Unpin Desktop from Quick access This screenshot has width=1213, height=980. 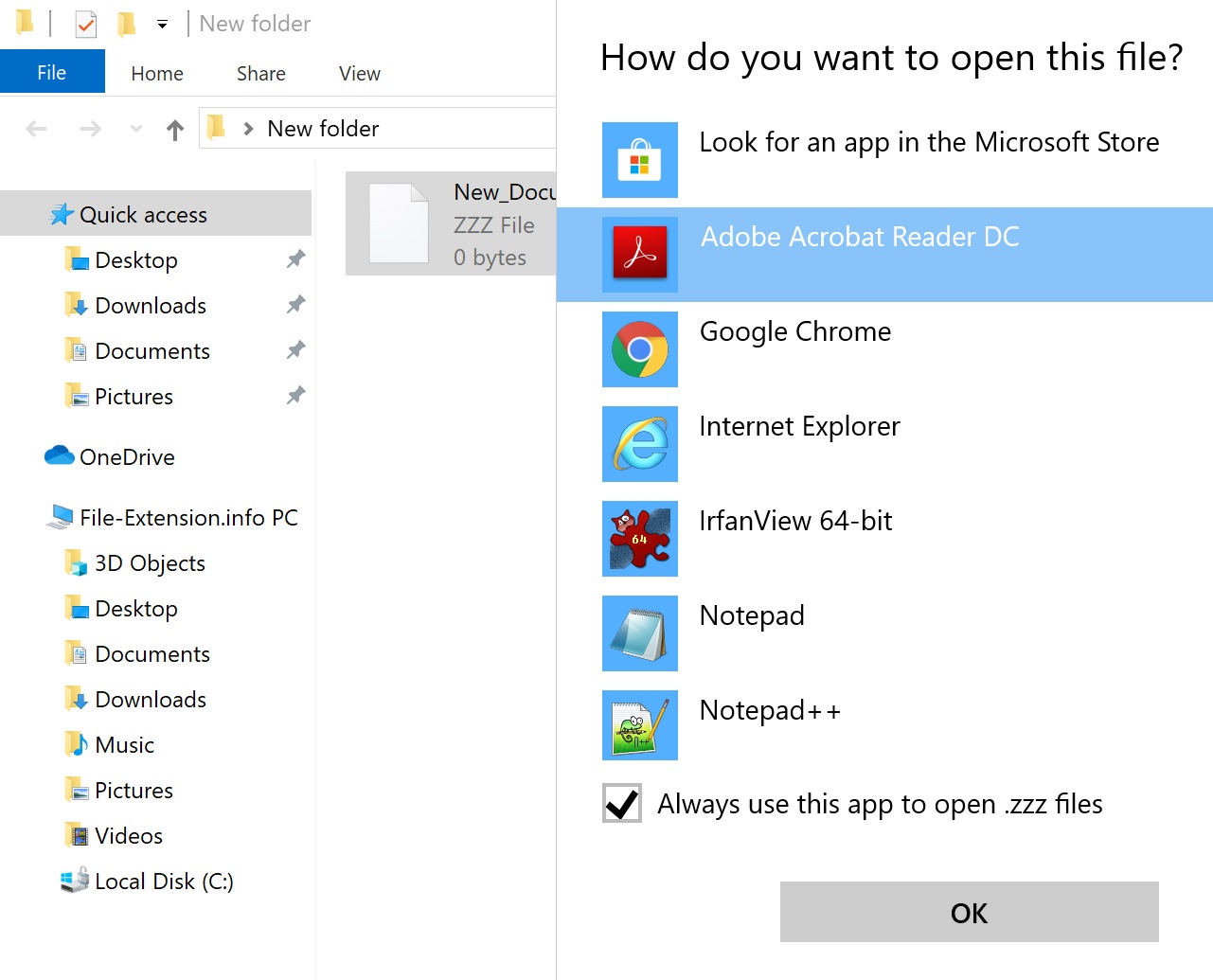pos(296,258)
